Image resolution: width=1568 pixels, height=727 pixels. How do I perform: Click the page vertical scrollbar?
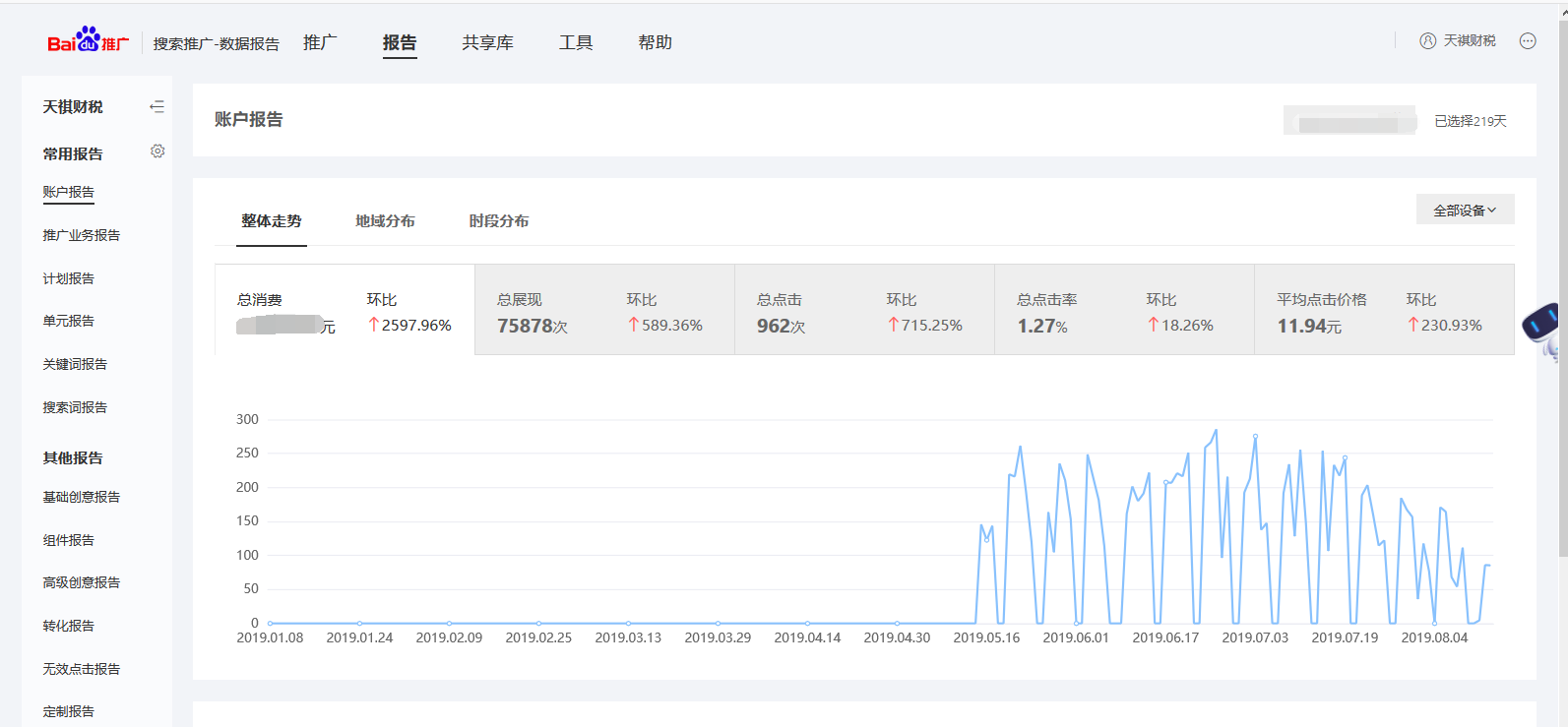[1562, 295]
